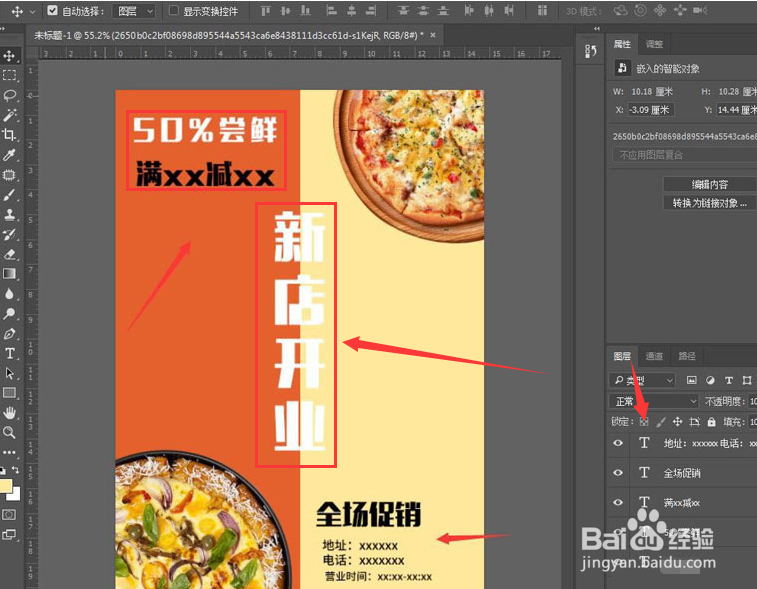757x589 pixels.
Task: Change the screen mode
Action: [x=9, y=534]
